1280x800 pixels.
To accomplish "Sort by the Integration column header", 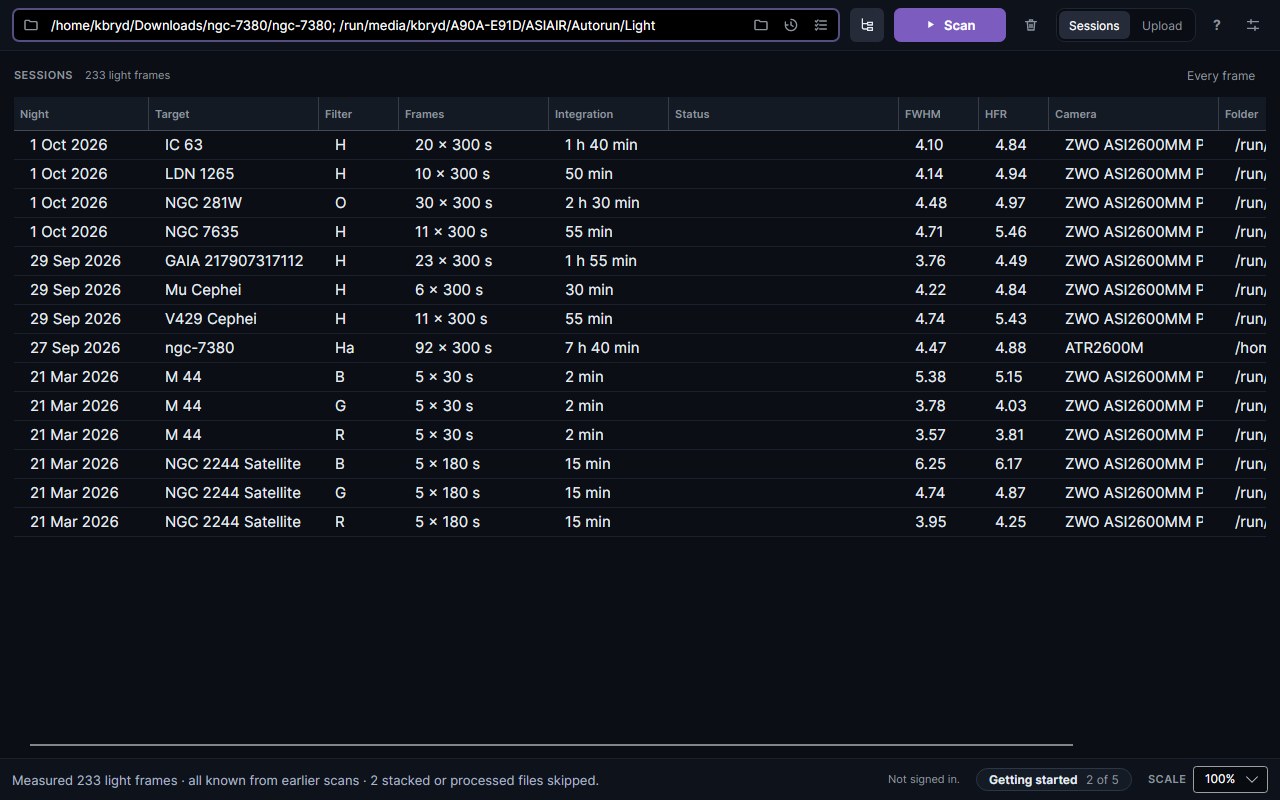I will 608,114.
